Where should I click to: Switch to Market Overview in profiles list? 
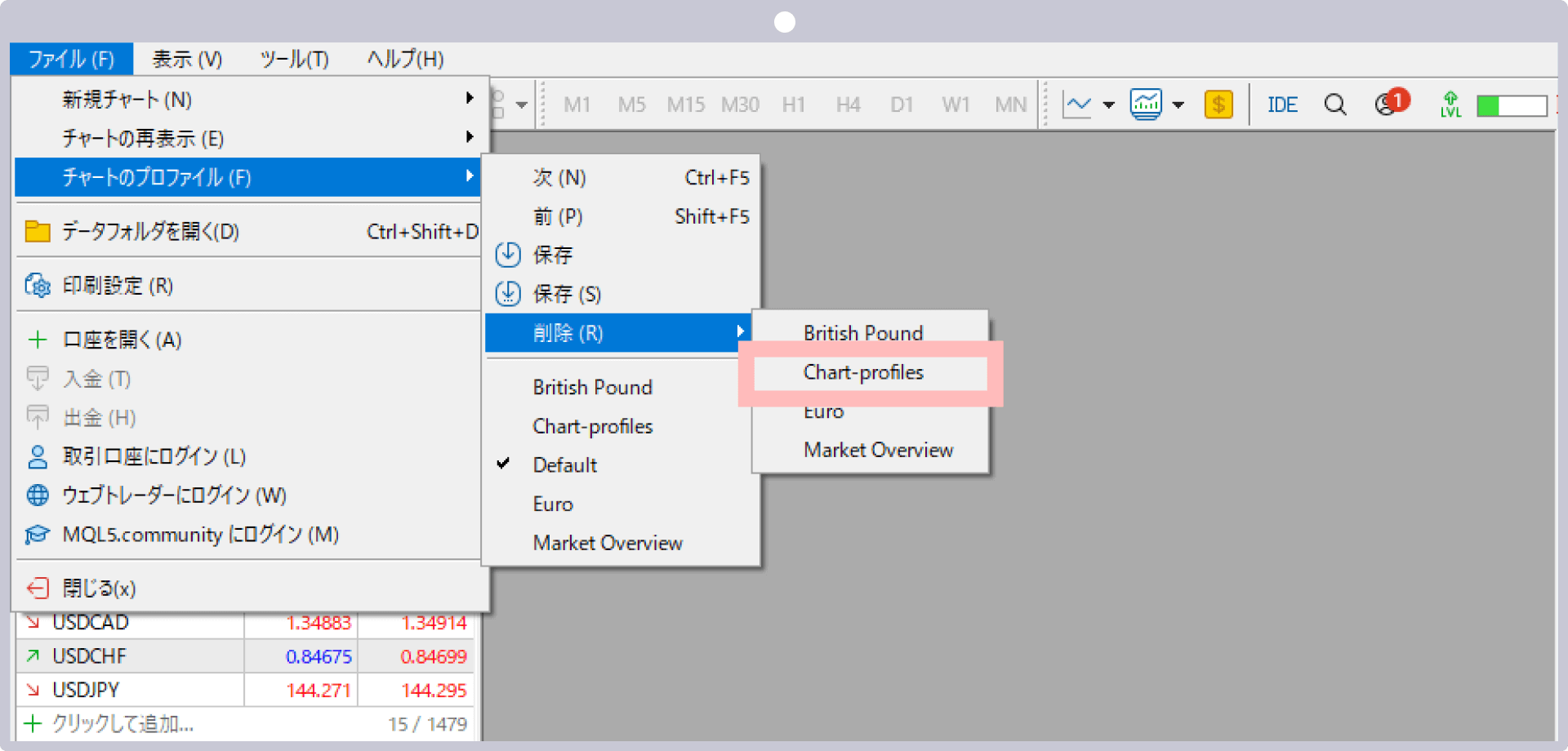pos(608,543)
